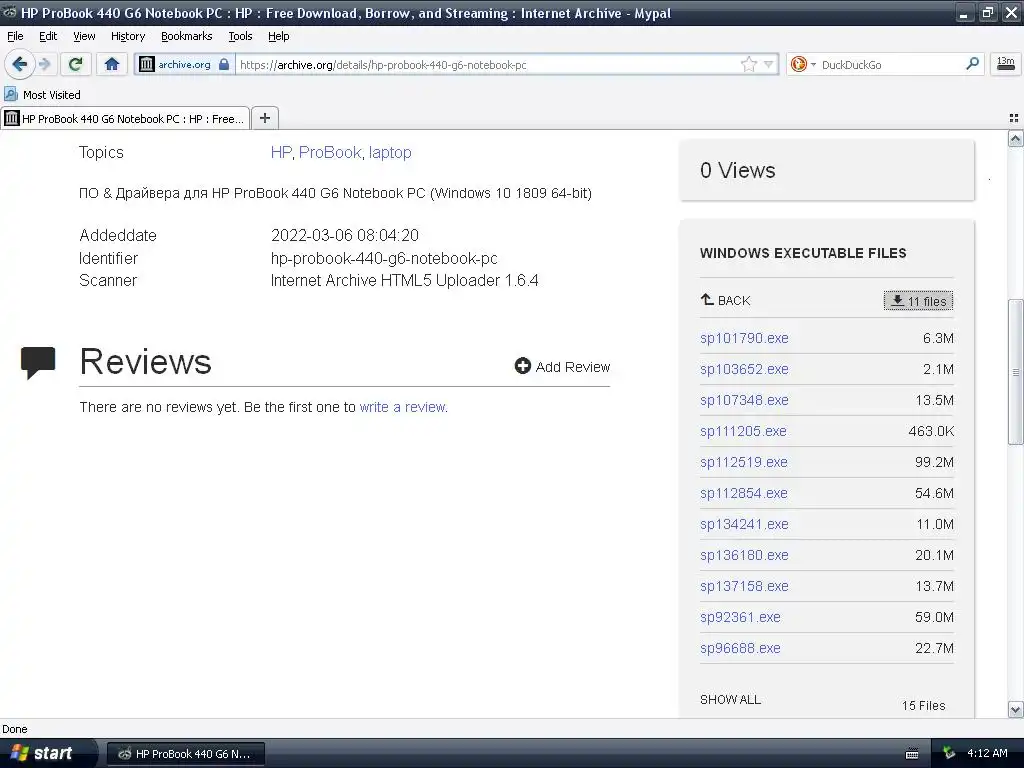1024x768 pixels.
Task: Select the HP ProBook 440 G6 taskbar button
Action: 185,754
